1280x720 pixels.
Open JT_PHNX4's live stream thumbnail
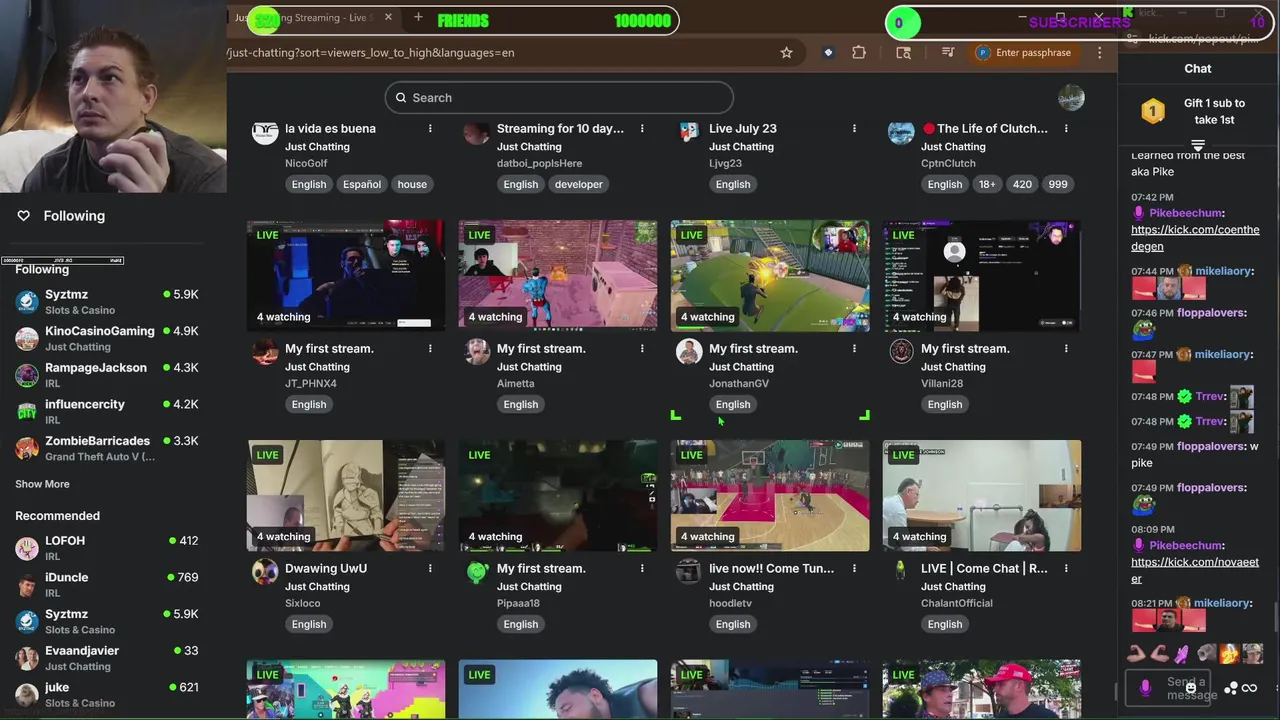pos(346,275)
